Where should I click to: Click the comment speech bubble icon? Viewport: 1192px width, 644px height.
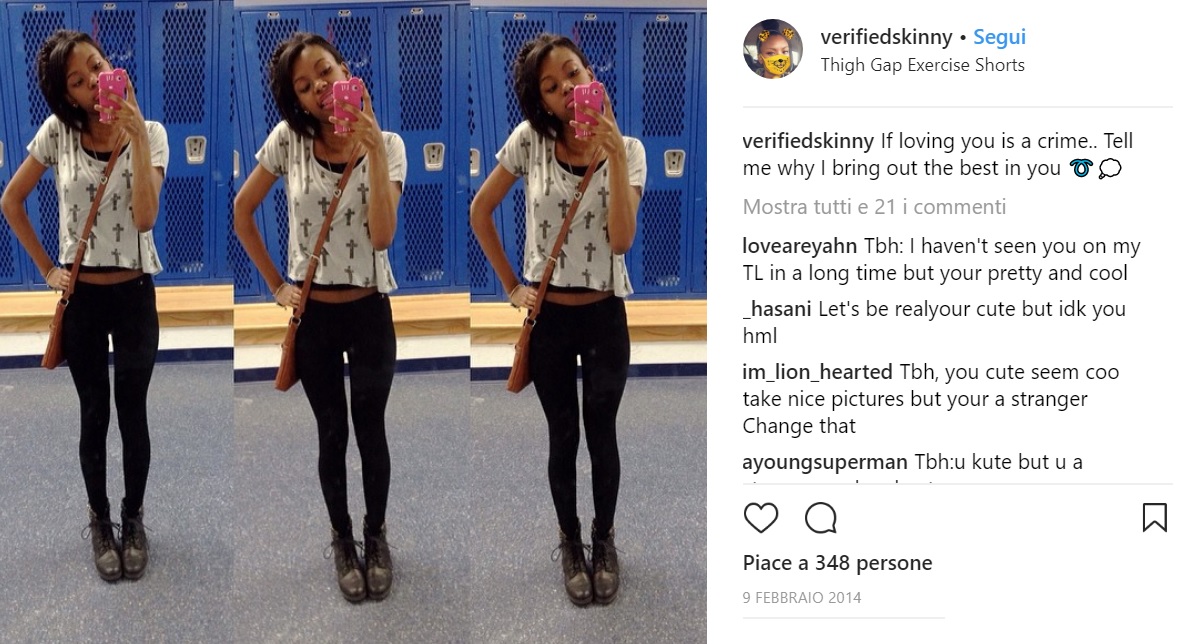pos(821,518)
